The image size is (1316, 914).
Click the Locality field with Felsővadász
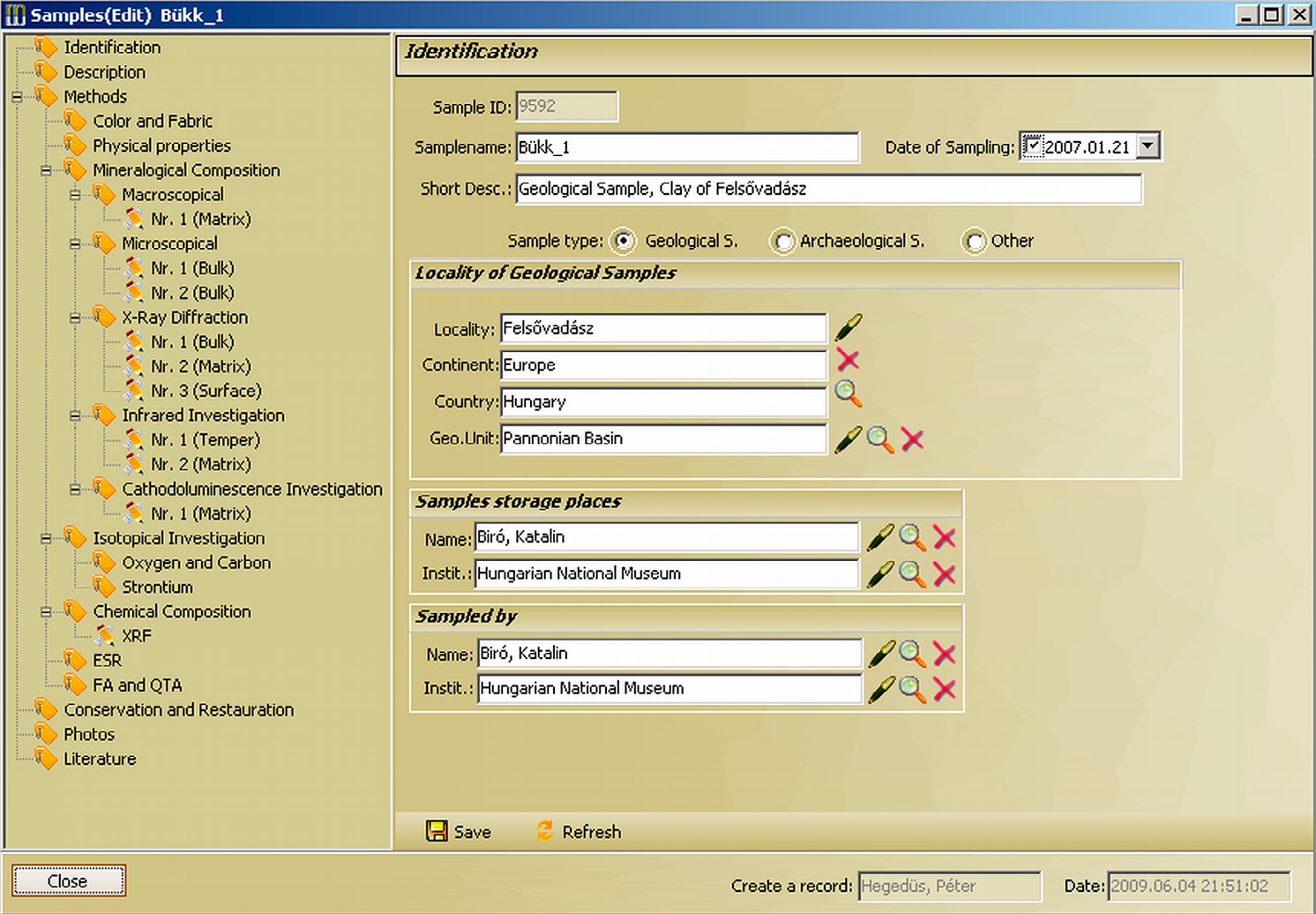(x=663, y=328)
